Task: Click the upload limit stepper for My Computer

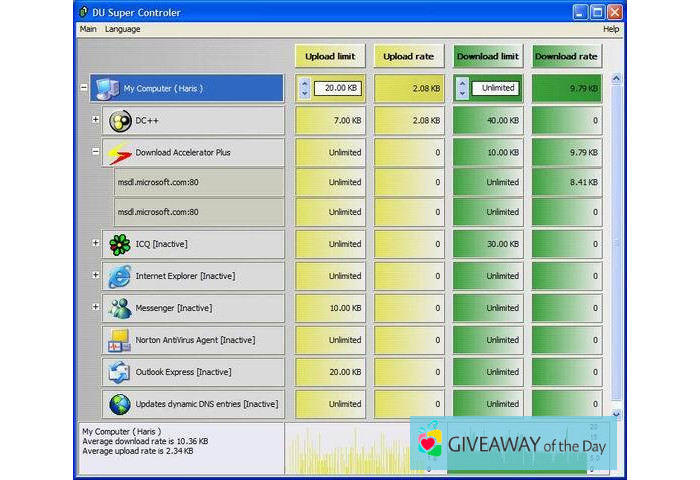Action: 304,88
